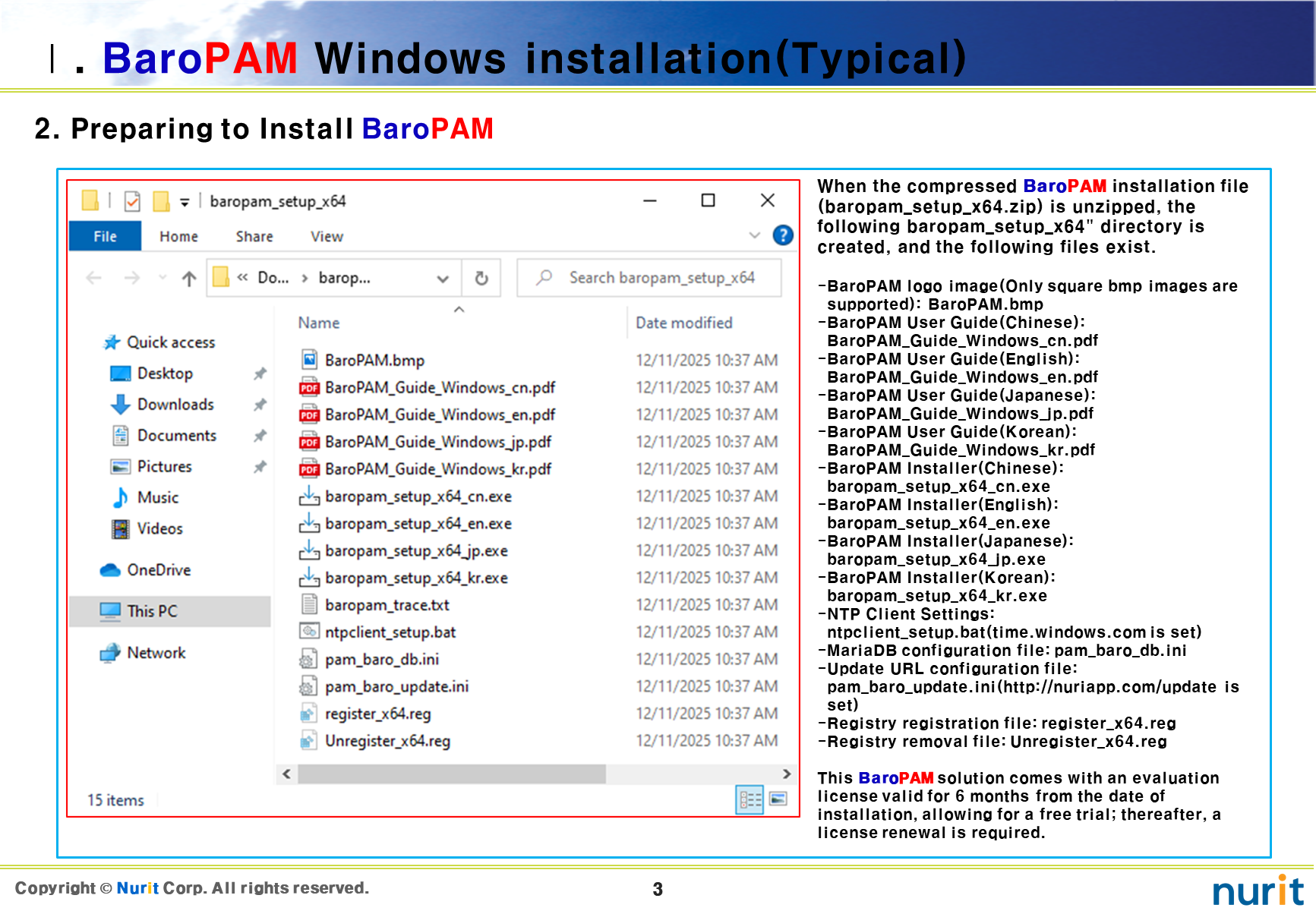The image size is (1316, 911).
Task: Select baropam_setup_x64_jp.exe installer icon
Action: pos(309,550)
